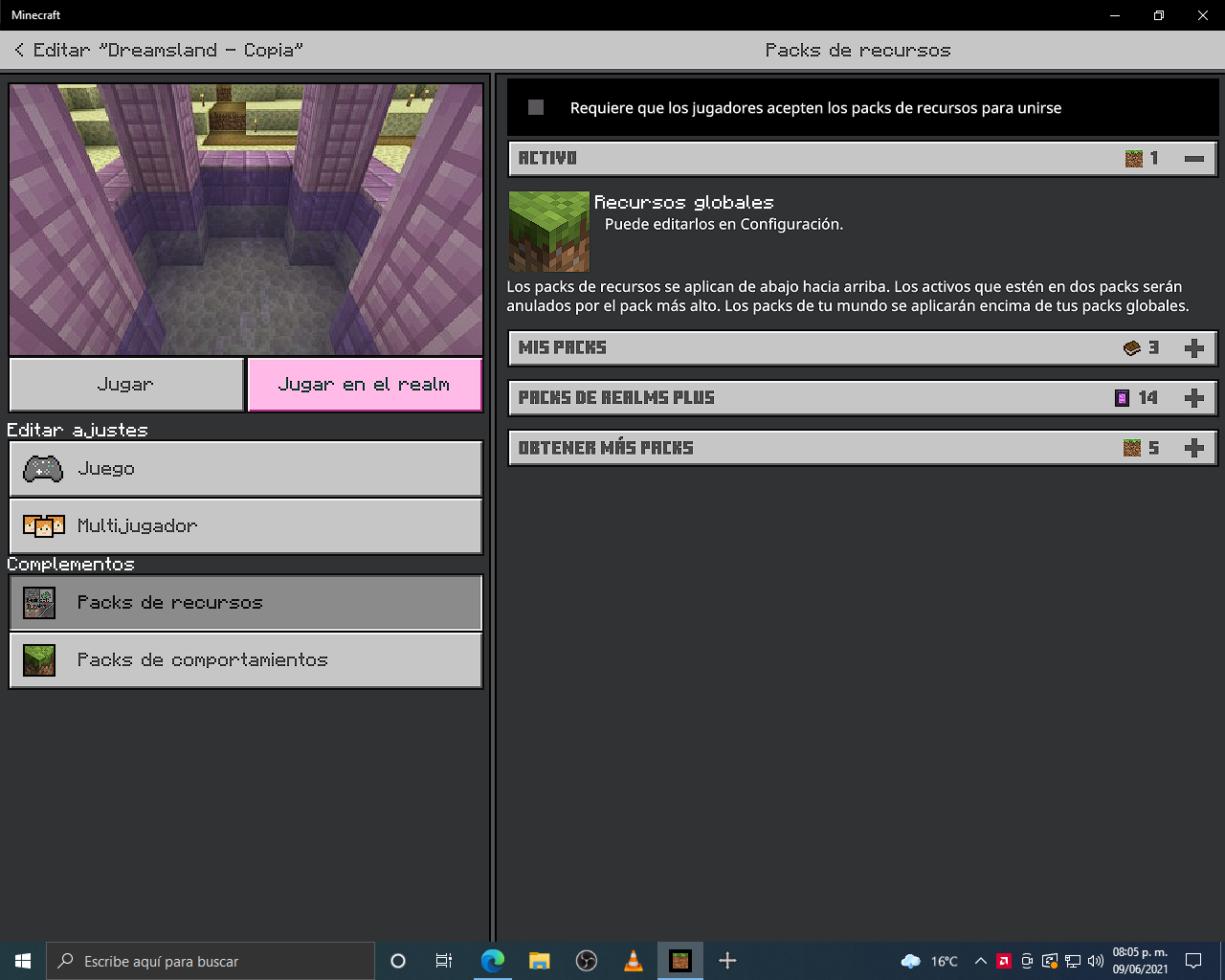Expand the Mis Packs section
Screen dimensions: 1225x980
click(x=1193, y=348)
